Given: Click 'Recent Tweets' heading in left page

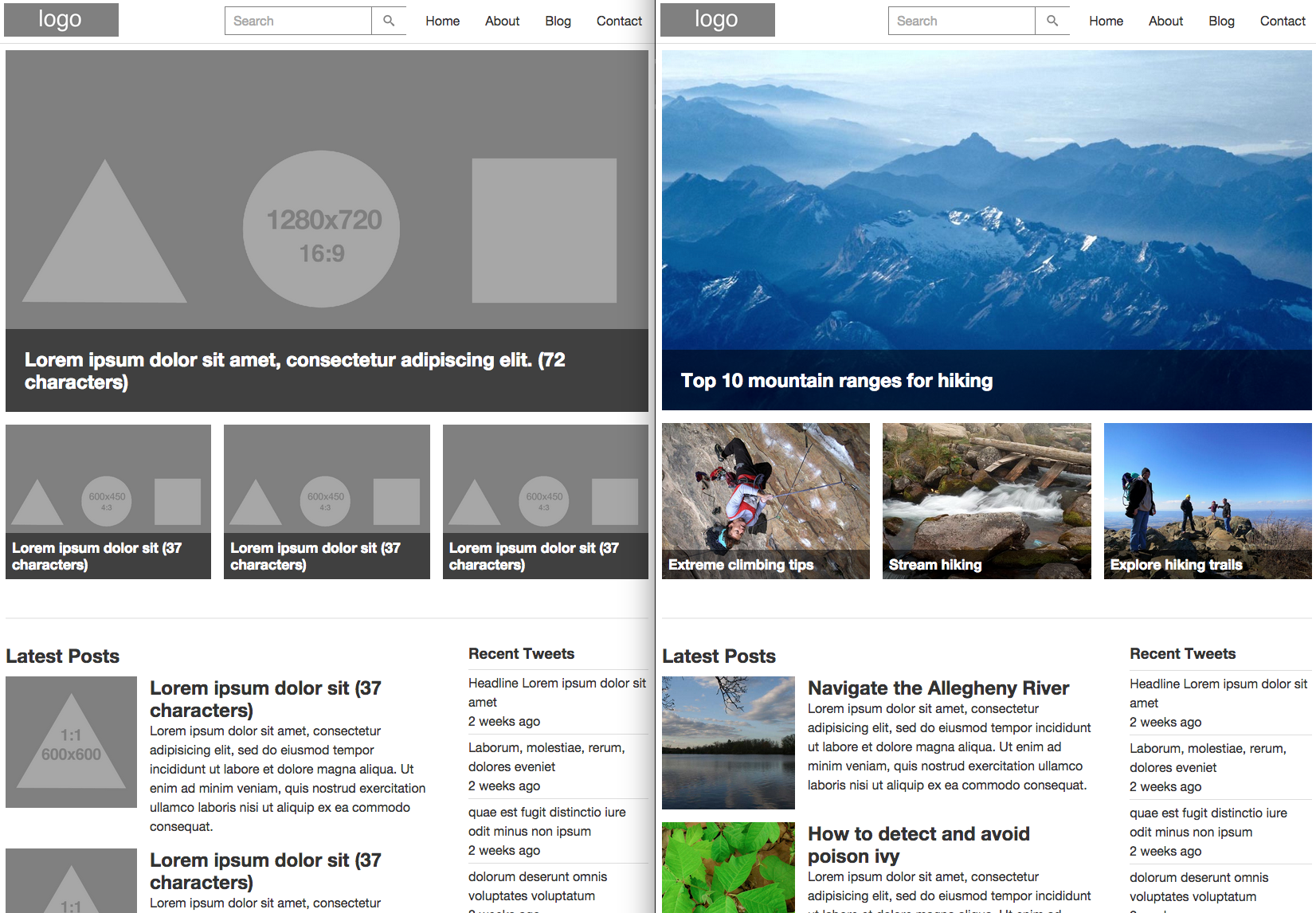Looking at the screenshot, I should 521,654.
